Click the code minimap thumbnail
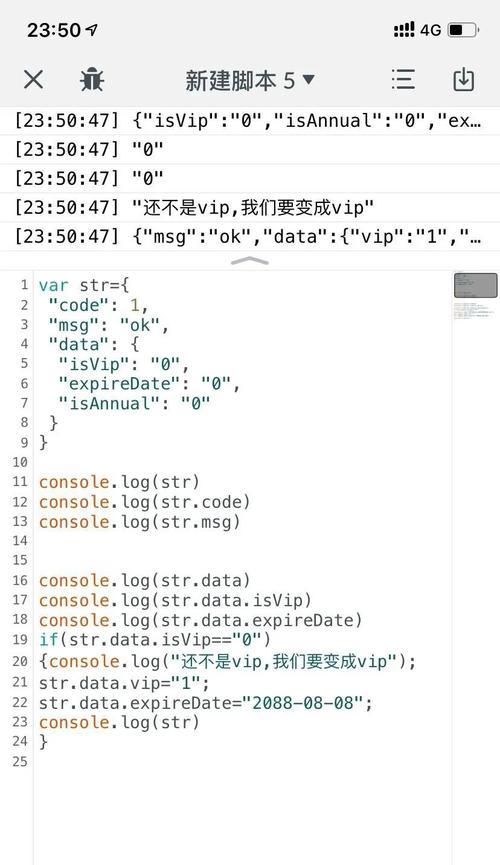 click(476, 285)
